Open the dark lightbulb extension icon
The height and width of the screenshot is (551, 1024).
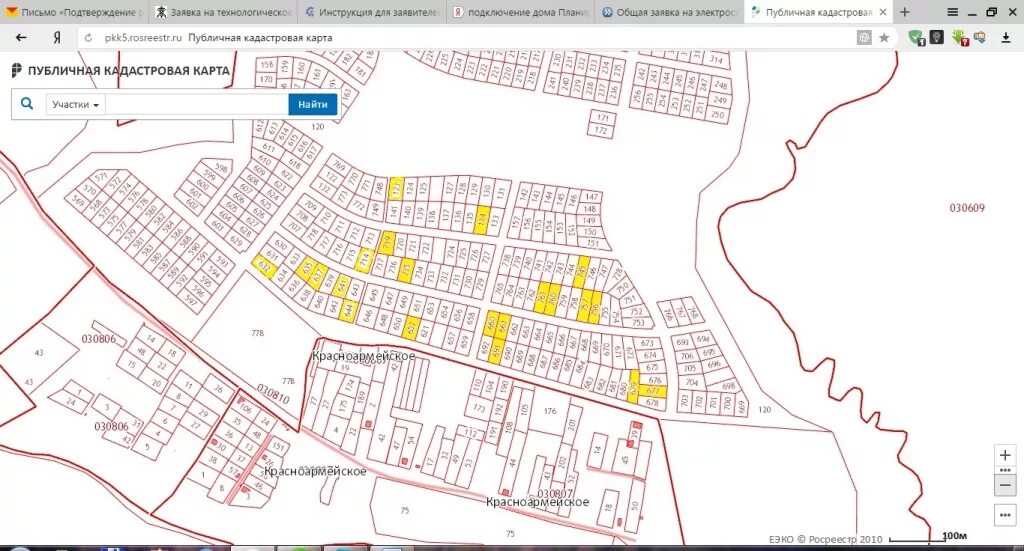click(936, 37)
